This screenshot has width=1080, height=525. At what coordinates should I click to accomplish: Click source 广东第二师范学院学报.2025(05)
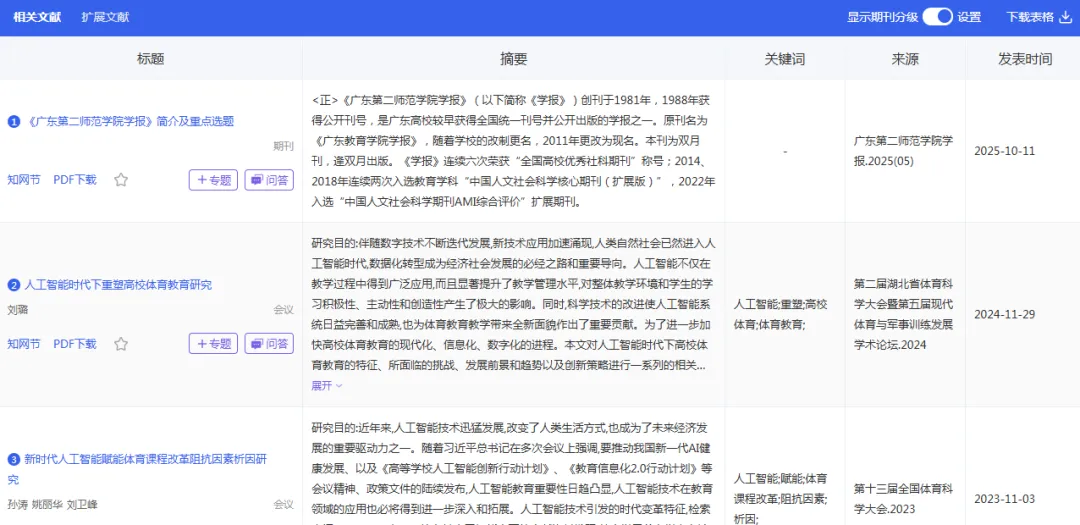(904, 151)
